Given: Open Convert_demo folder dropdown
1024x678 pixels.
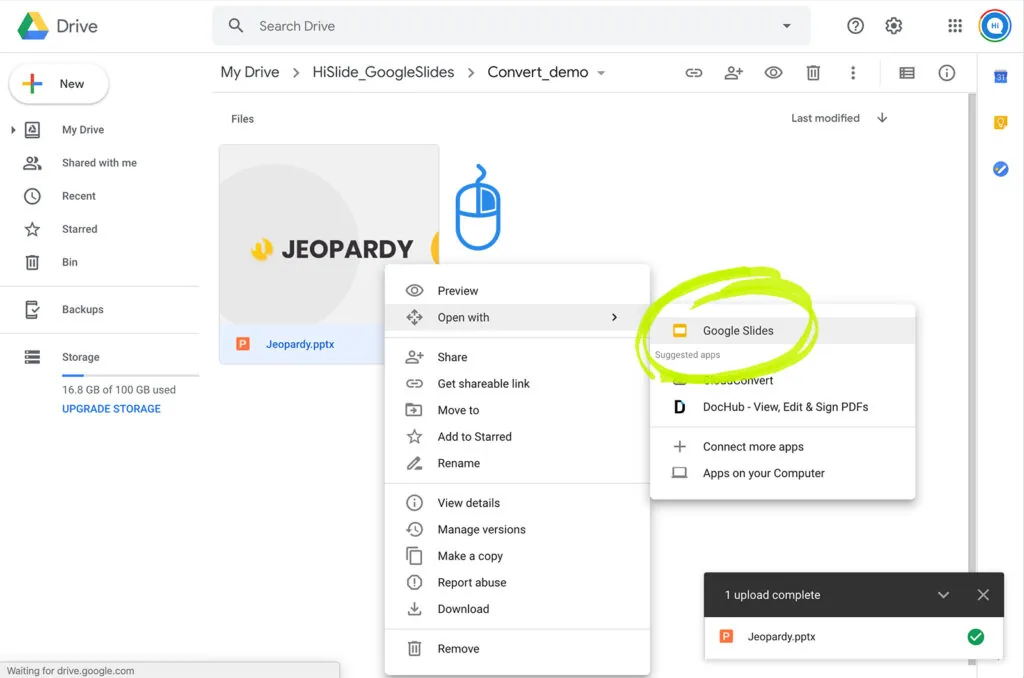Looking at the screenshot, I should coord(601,73).
